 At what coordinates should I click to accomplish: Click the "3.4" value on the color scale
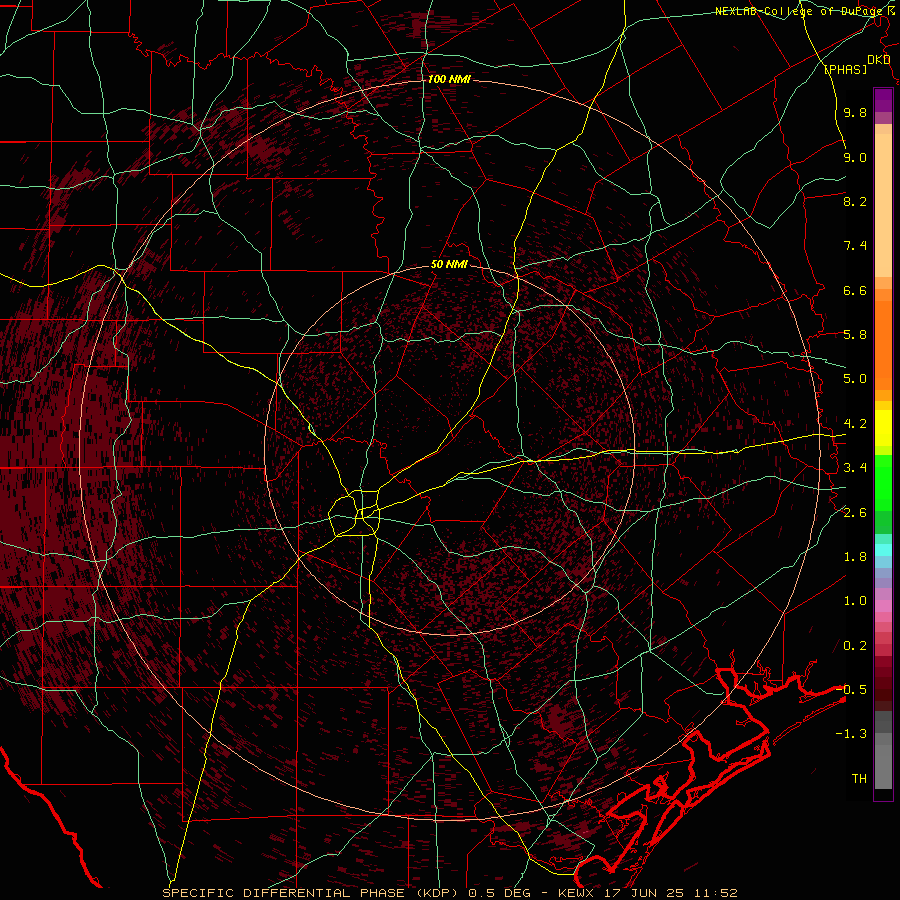tap(855, 468)
